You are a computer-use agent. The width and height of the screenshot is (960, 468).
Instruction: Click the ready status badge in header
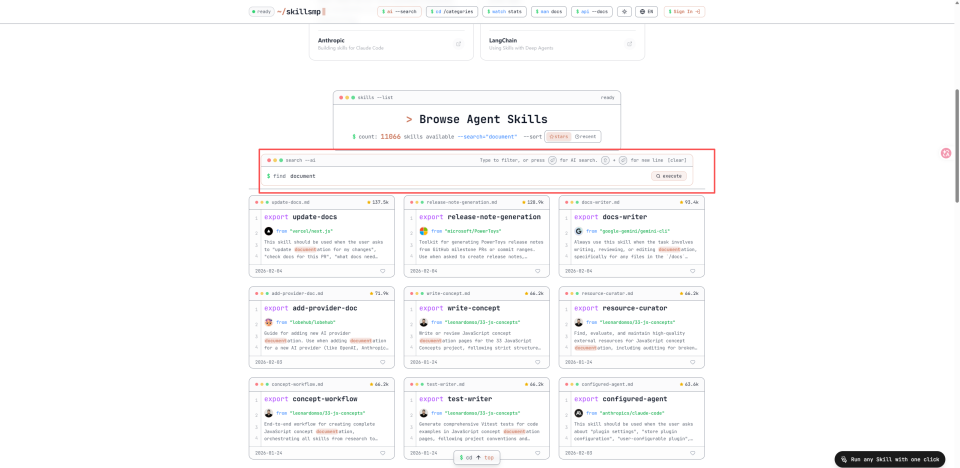coord(261,12)
